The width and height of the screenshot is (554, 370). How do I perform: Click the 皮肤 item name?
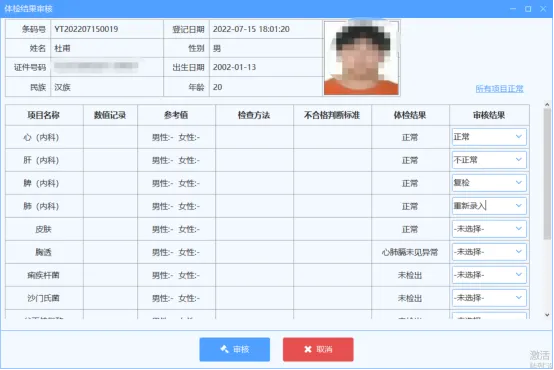43,229
